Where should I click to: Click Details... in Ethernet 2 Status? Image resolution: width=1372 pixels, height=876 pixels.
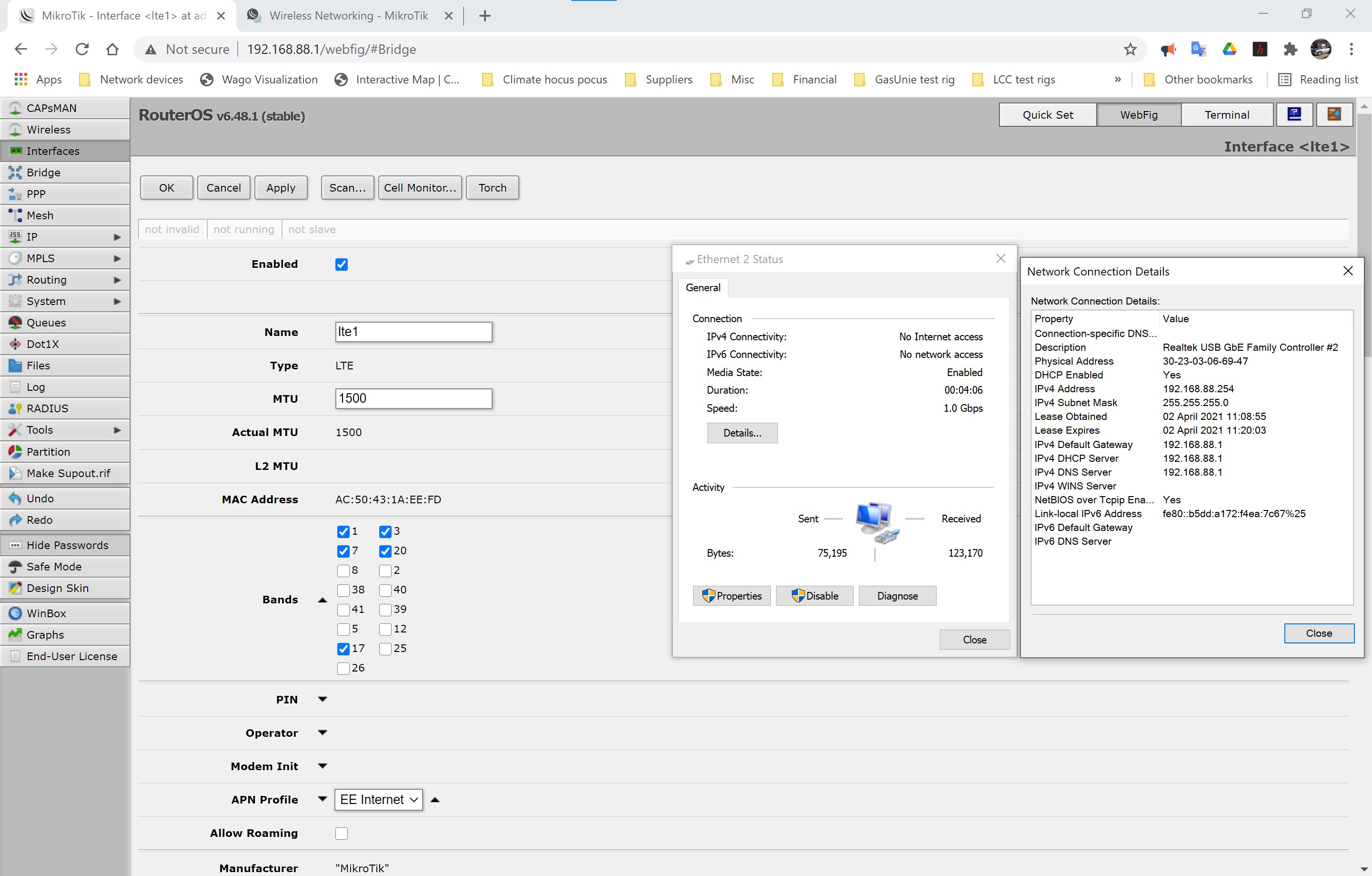(742, 433)
